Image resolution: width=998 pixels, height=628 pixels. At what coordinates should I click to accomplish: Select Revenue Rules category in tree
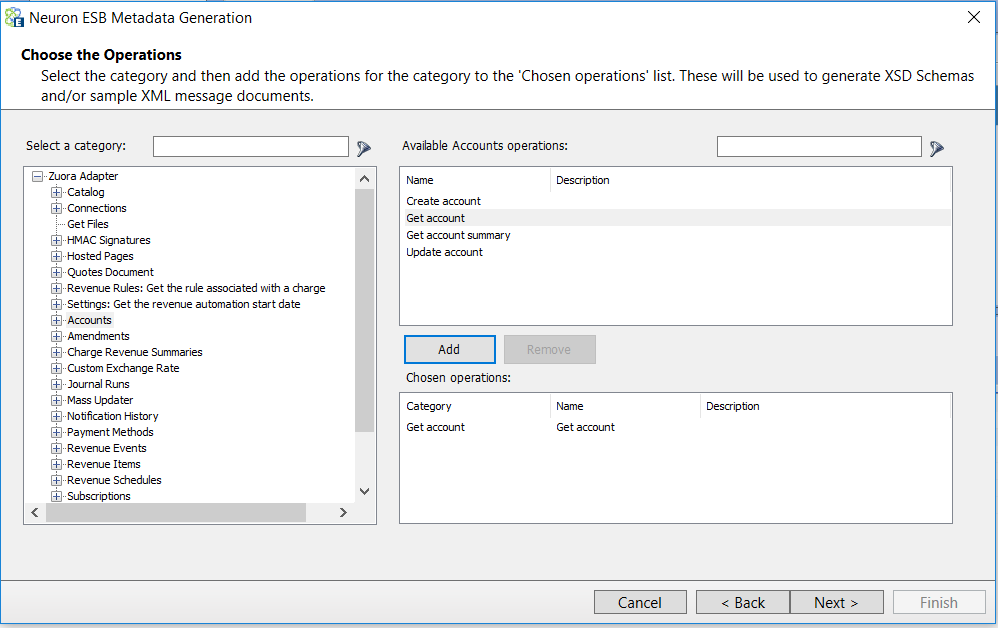point(196,288)
